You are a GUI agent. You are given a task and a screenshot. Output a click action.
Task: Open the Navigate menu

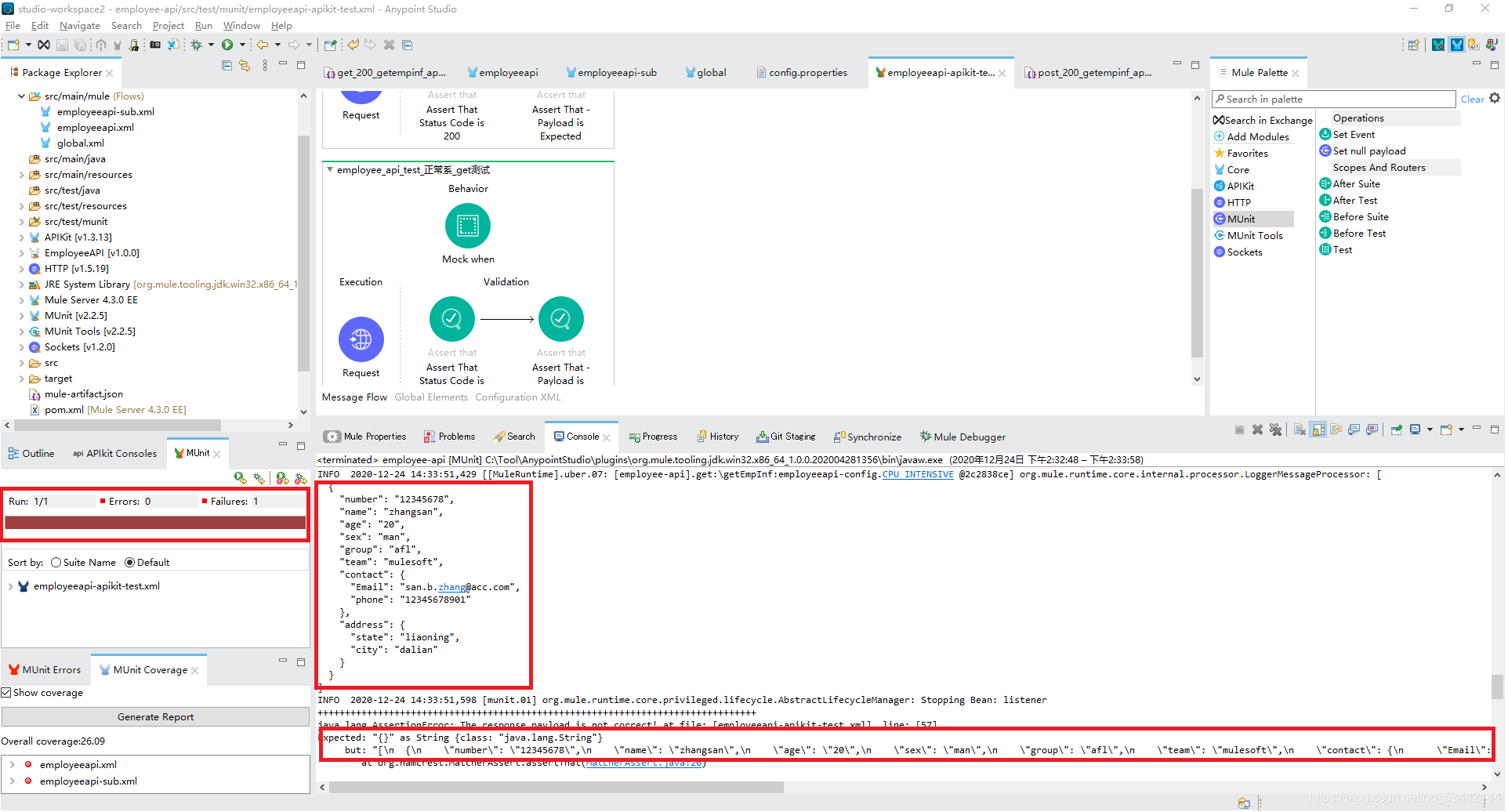pyautogui.click(x=79, y=26)
